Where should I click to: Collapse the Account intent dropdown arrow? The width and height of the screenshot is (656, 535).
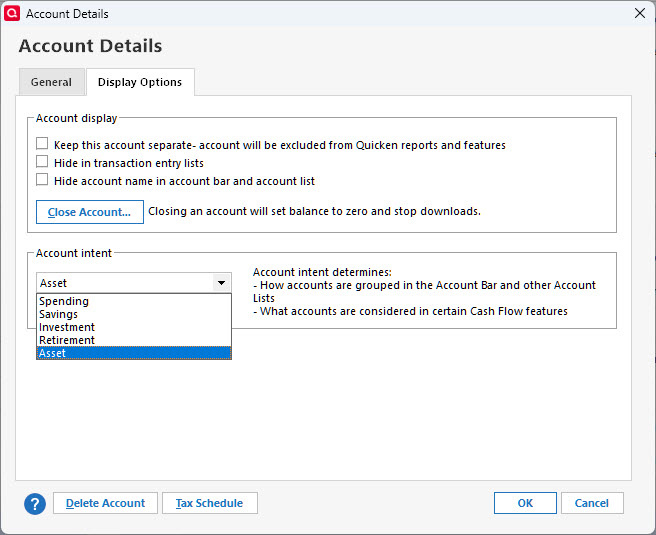click(221, 283)
